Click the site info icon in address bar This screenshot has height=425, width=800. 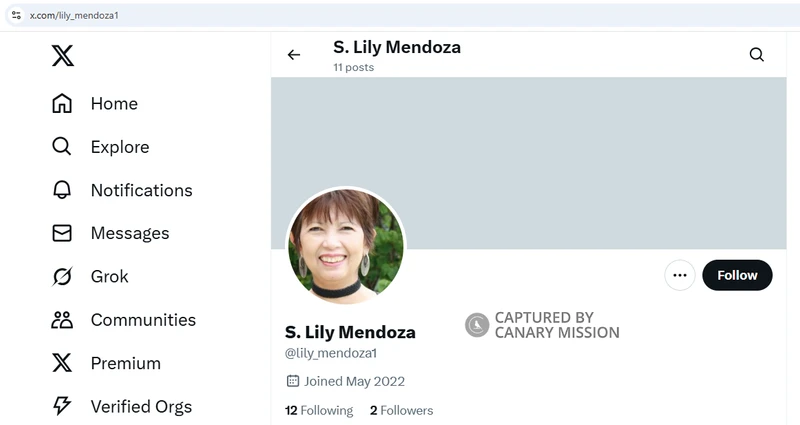pos(16,15)
